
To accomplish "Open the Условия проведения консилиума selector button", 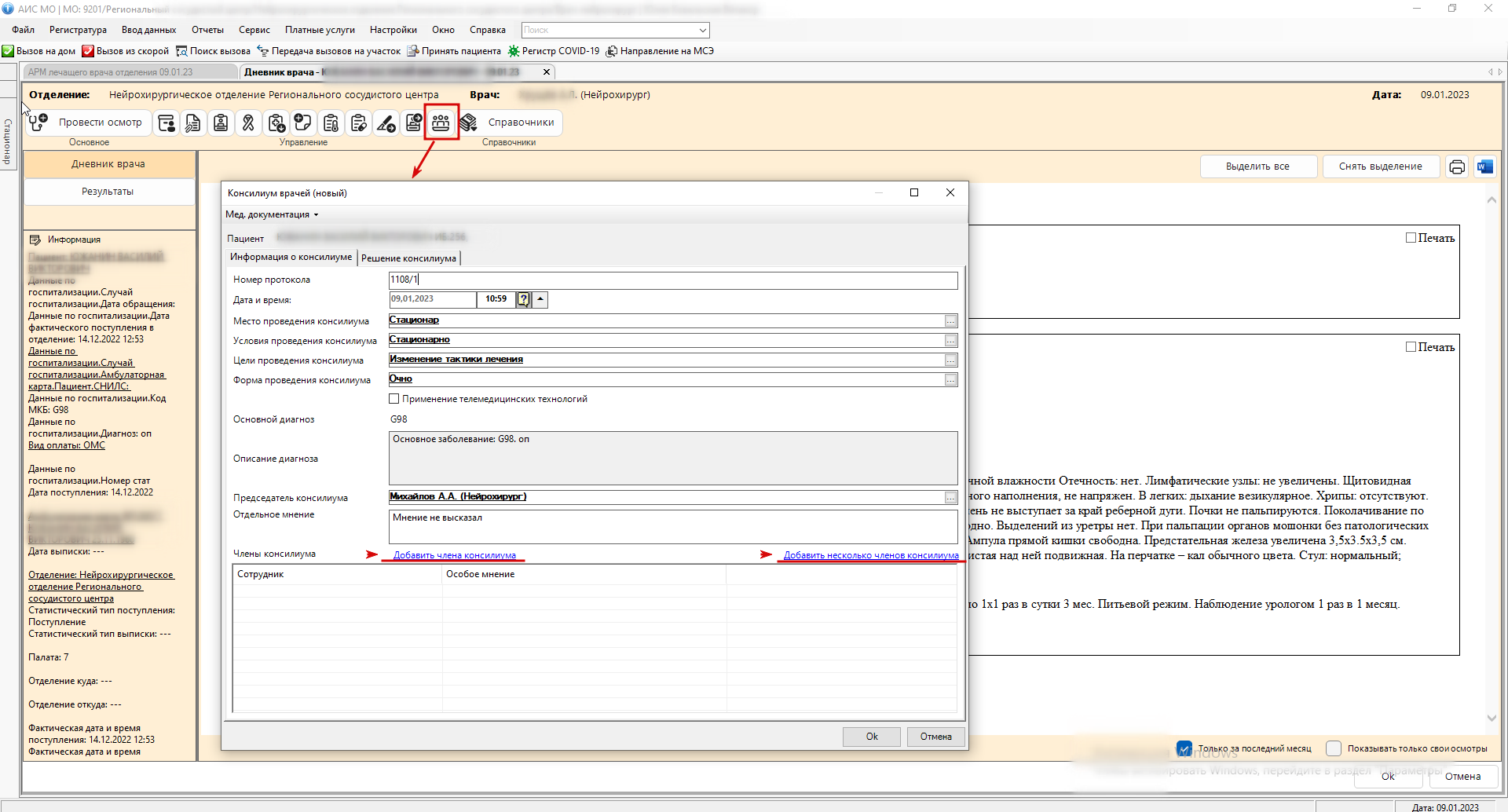I will coord(950,340).
